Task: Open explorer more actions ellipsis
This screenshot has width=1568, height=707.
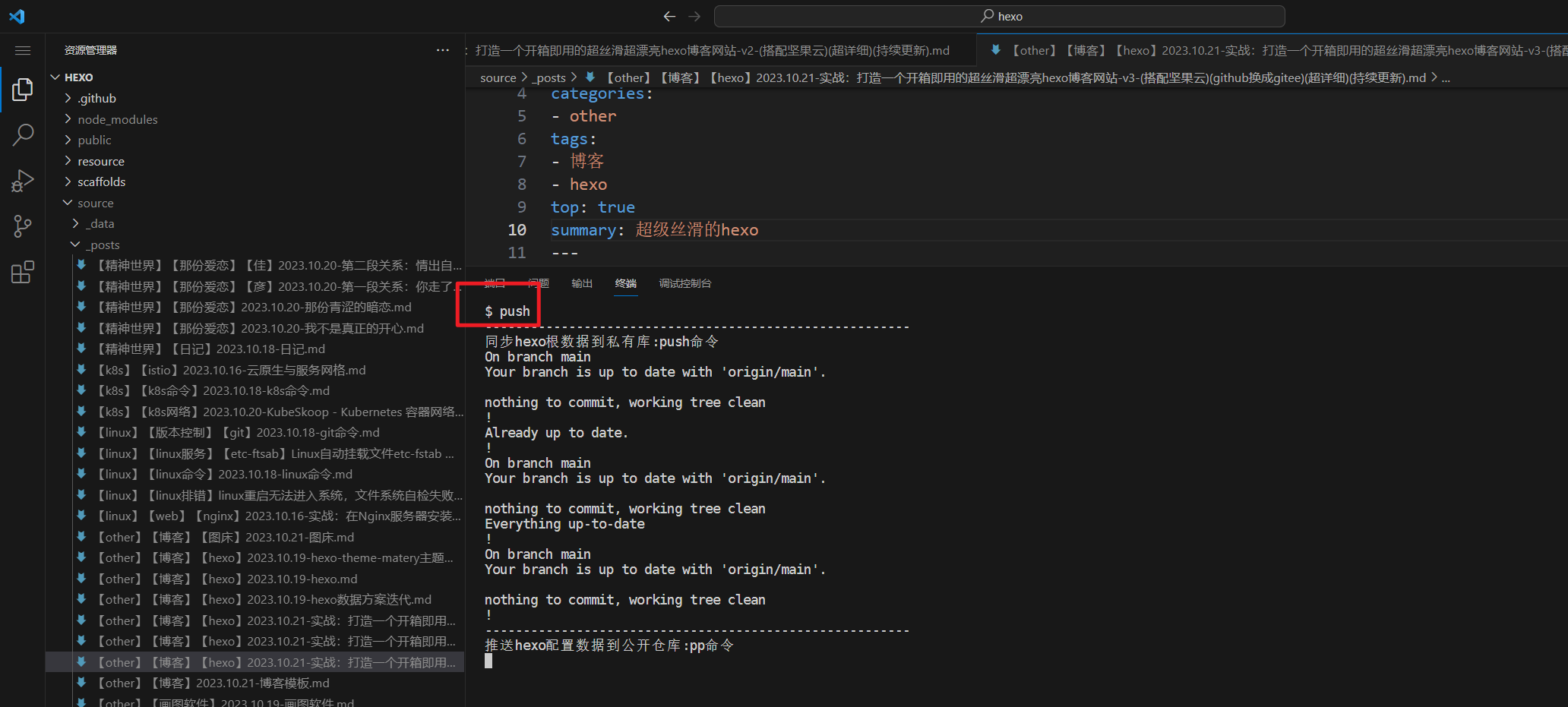Action: point(443,50)
